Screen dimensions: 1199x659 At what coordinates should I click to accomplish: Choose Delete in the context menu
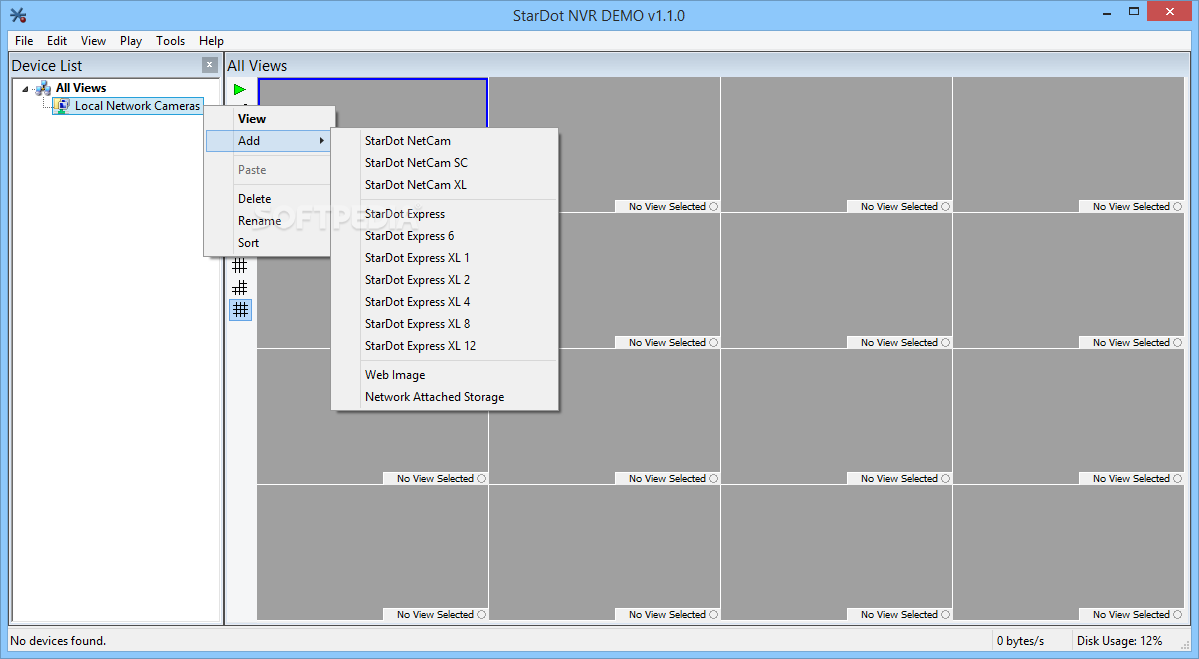coord(268,198)
